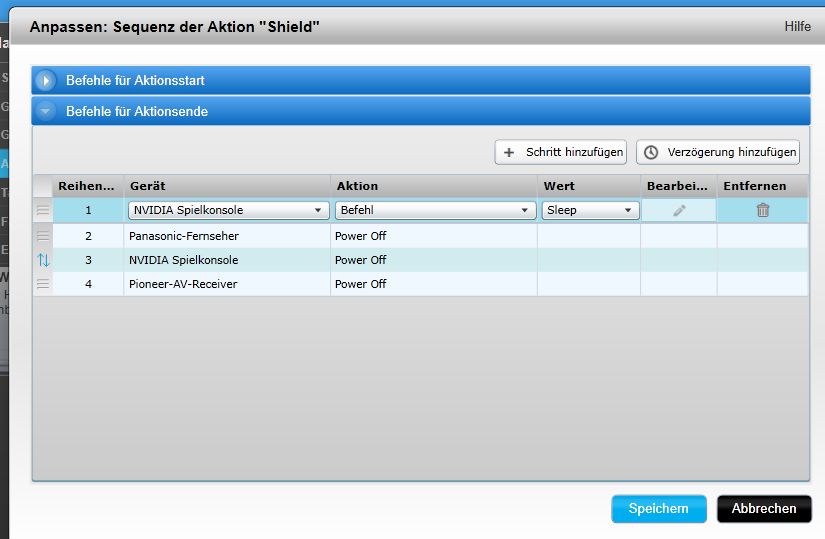Click the pencil edit icon in row 1
This screenshot has width=825, height=539.
[679, 211]
